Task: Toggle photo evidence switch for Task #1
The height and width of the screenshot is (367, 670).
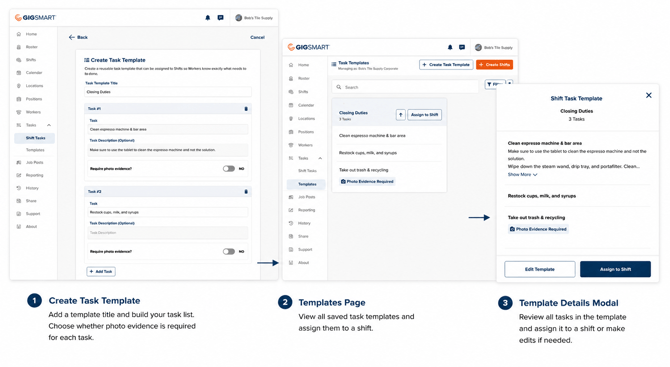Action: coord(229,169)
